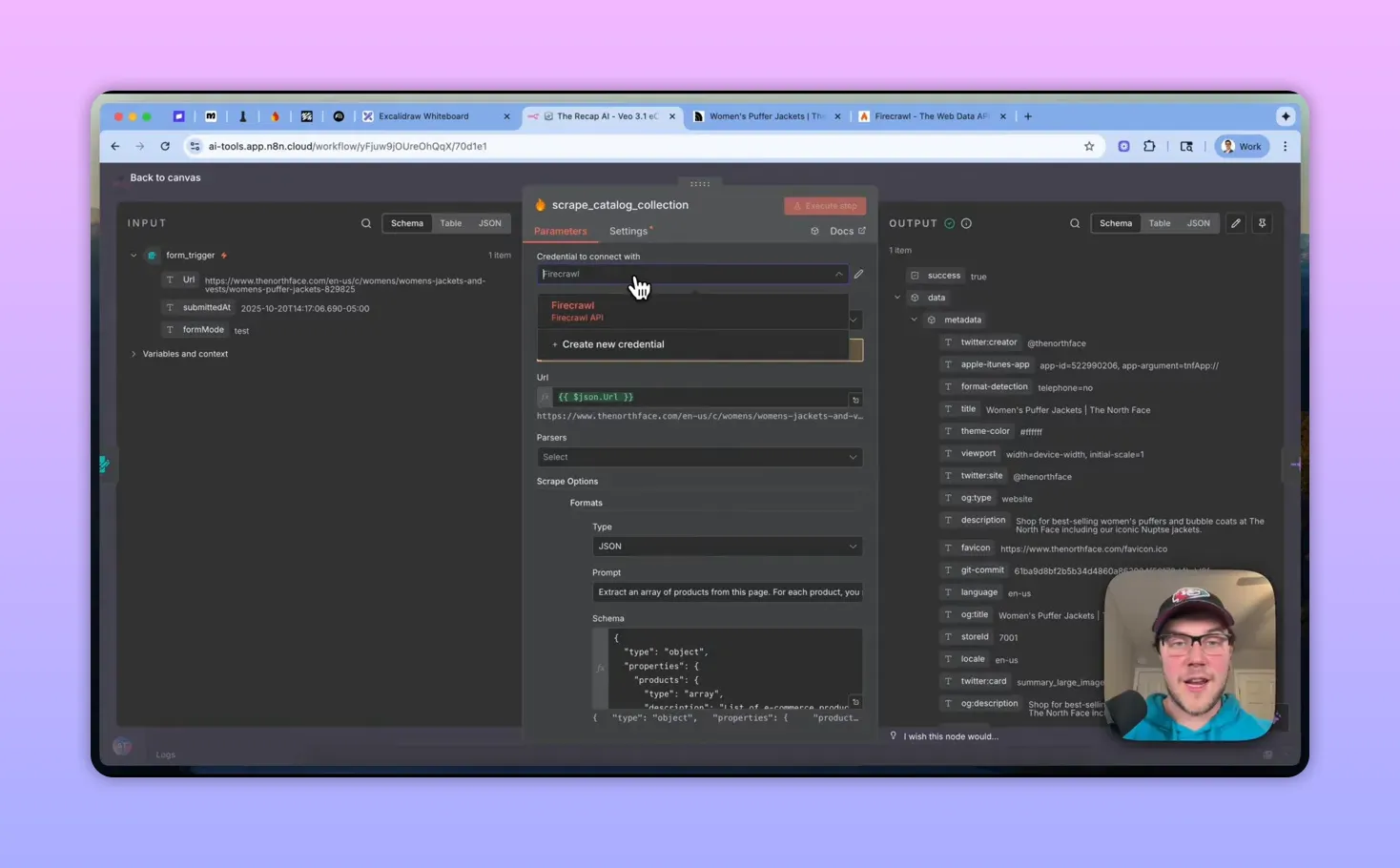Collapse the metadata node in the OUTPUT tree
This screenshot has height=868, width=1400.
(914, 320)
